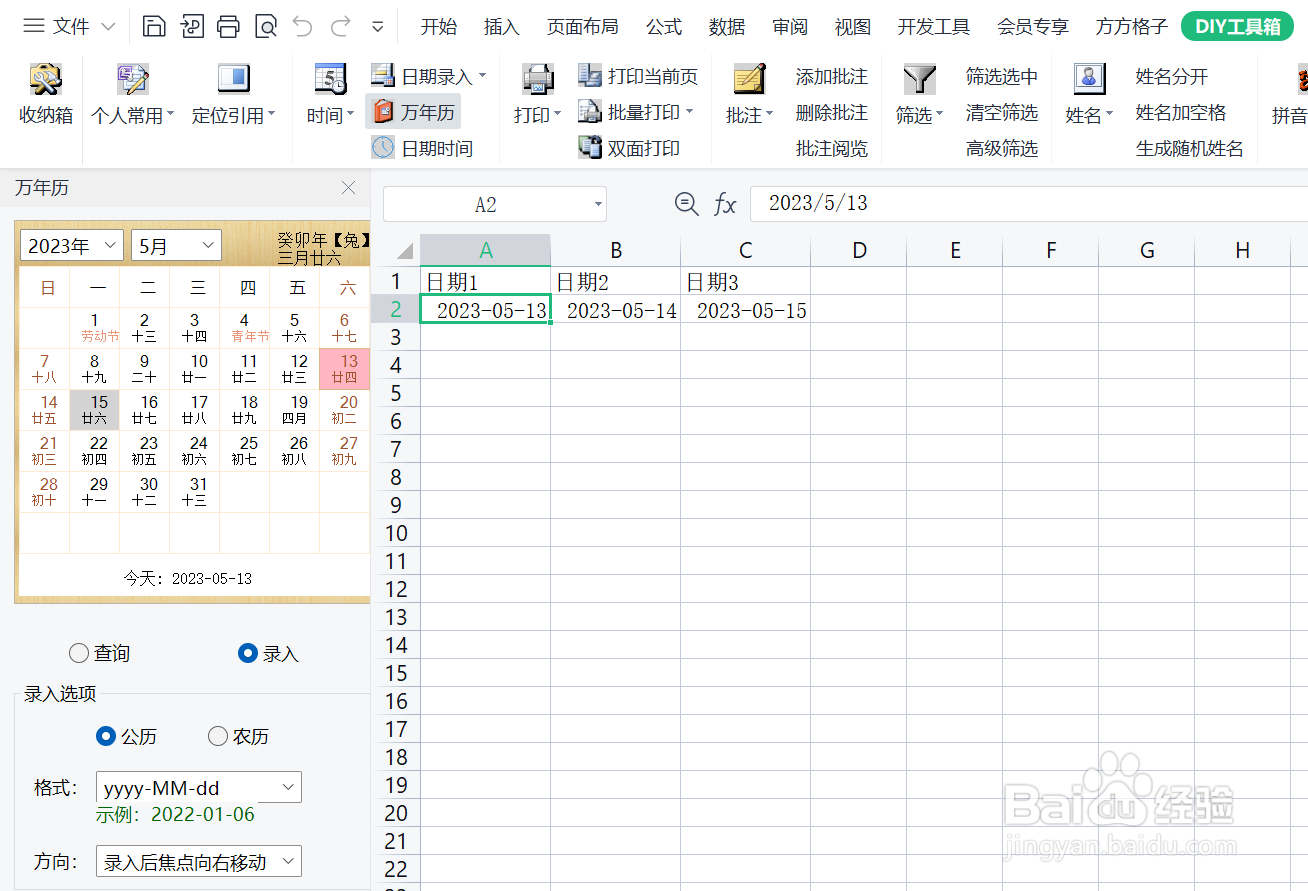Click 今天: 2023-05-13 in calendar

(x=188, y=578)
